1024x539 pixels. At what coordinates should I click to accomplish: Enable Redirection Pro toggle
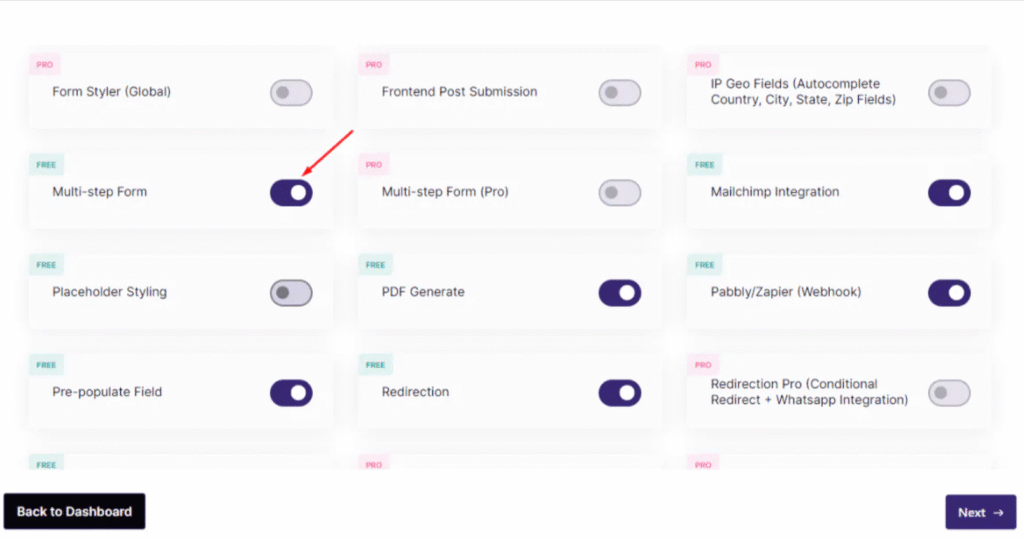pos(949,393)
